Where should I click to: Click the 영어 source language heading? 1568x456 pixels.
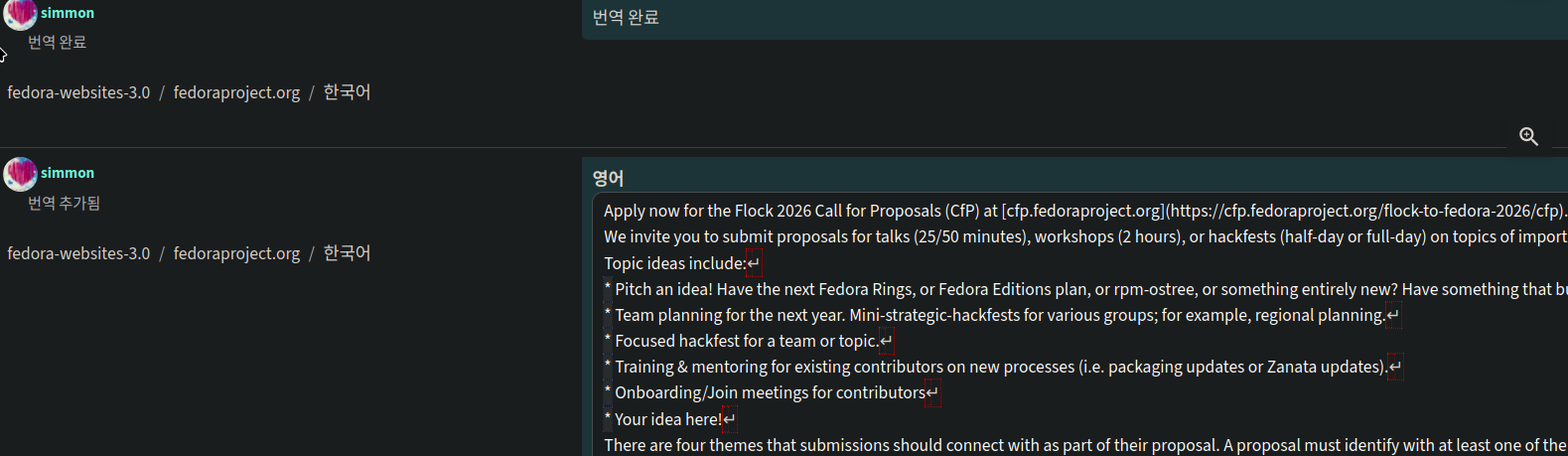[608, 179]
